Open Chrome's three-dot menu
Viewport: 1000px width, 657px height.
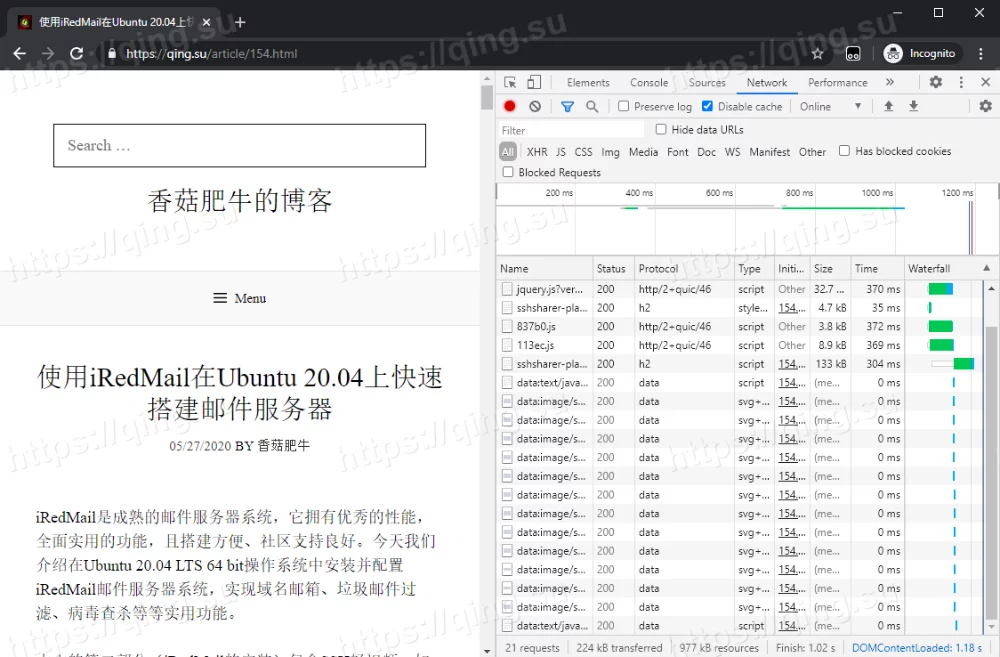tap(981, 54)
